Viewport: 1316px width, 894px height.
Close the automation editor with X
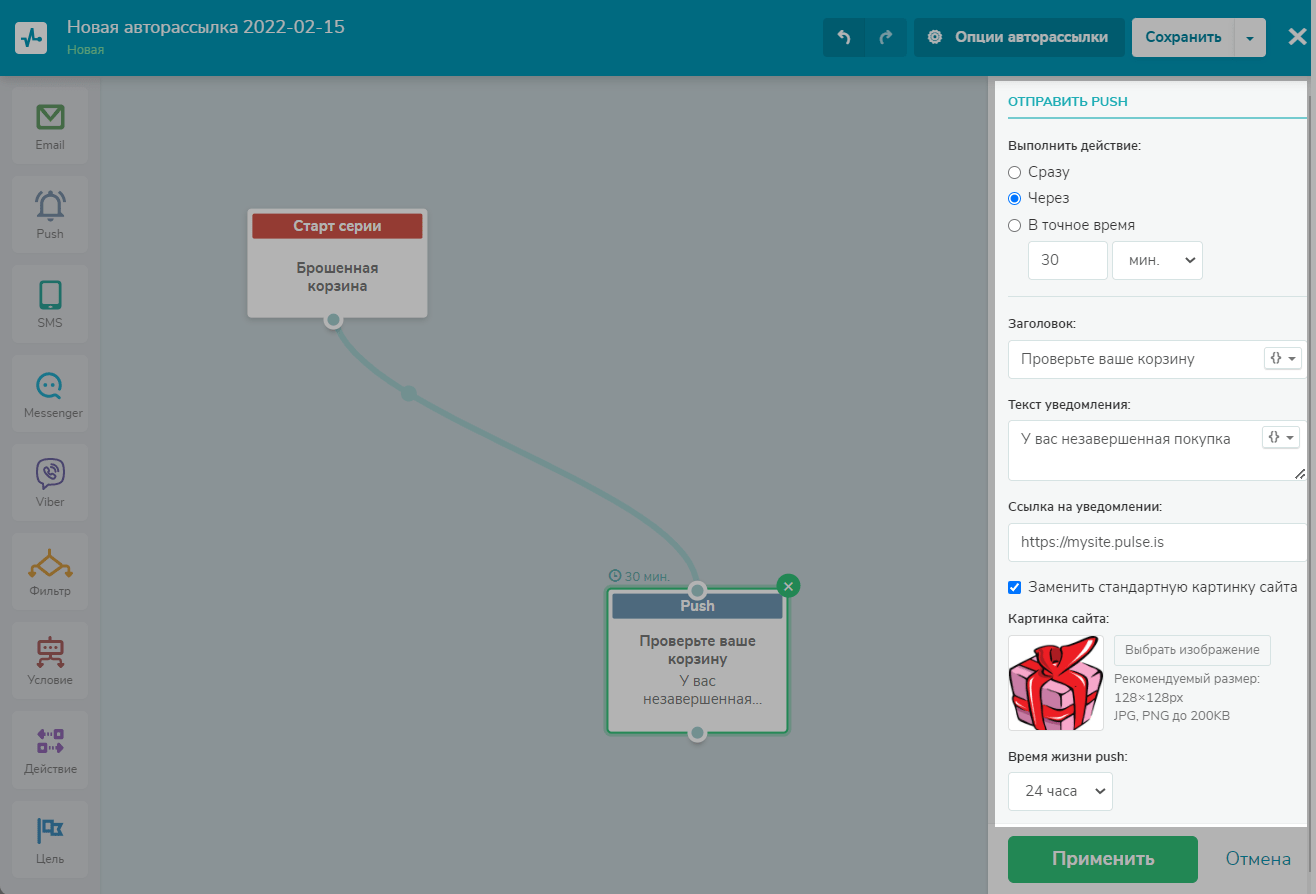point(1297,37)
